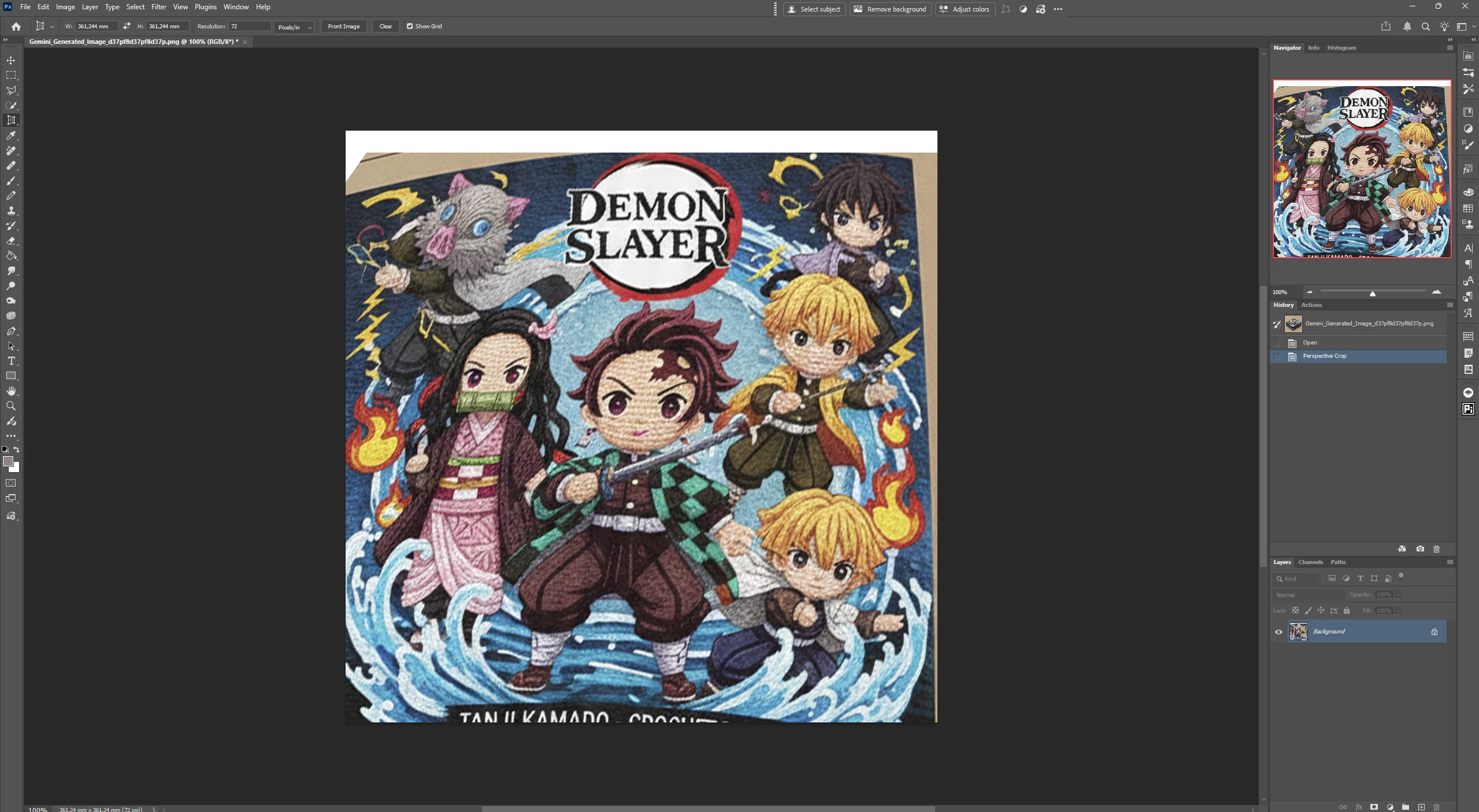Switch to the Histogram tab
This screenshot has width=1479, height=812.
point(1341,48)
